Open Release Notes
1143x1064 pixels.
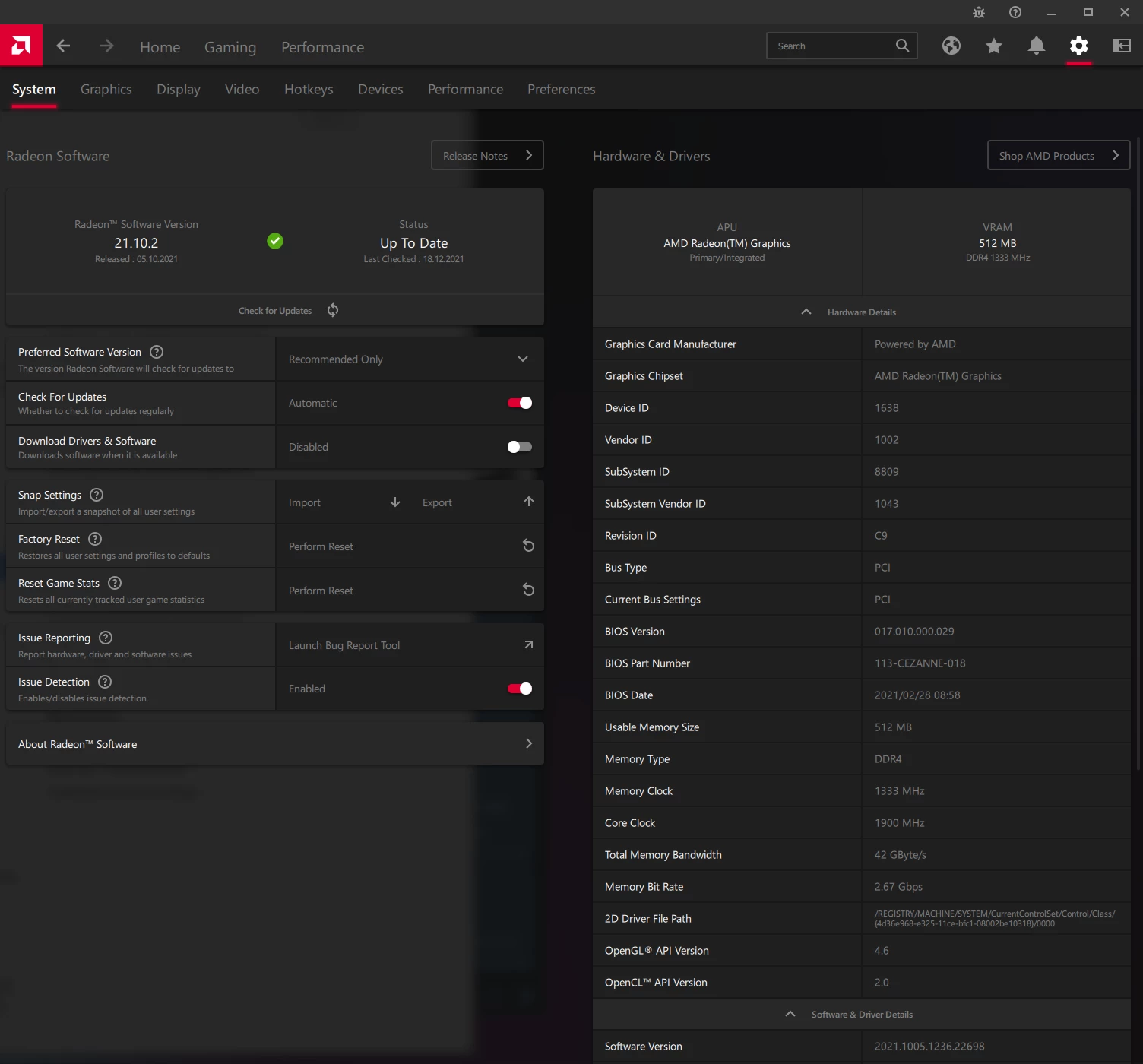[488, 155]
